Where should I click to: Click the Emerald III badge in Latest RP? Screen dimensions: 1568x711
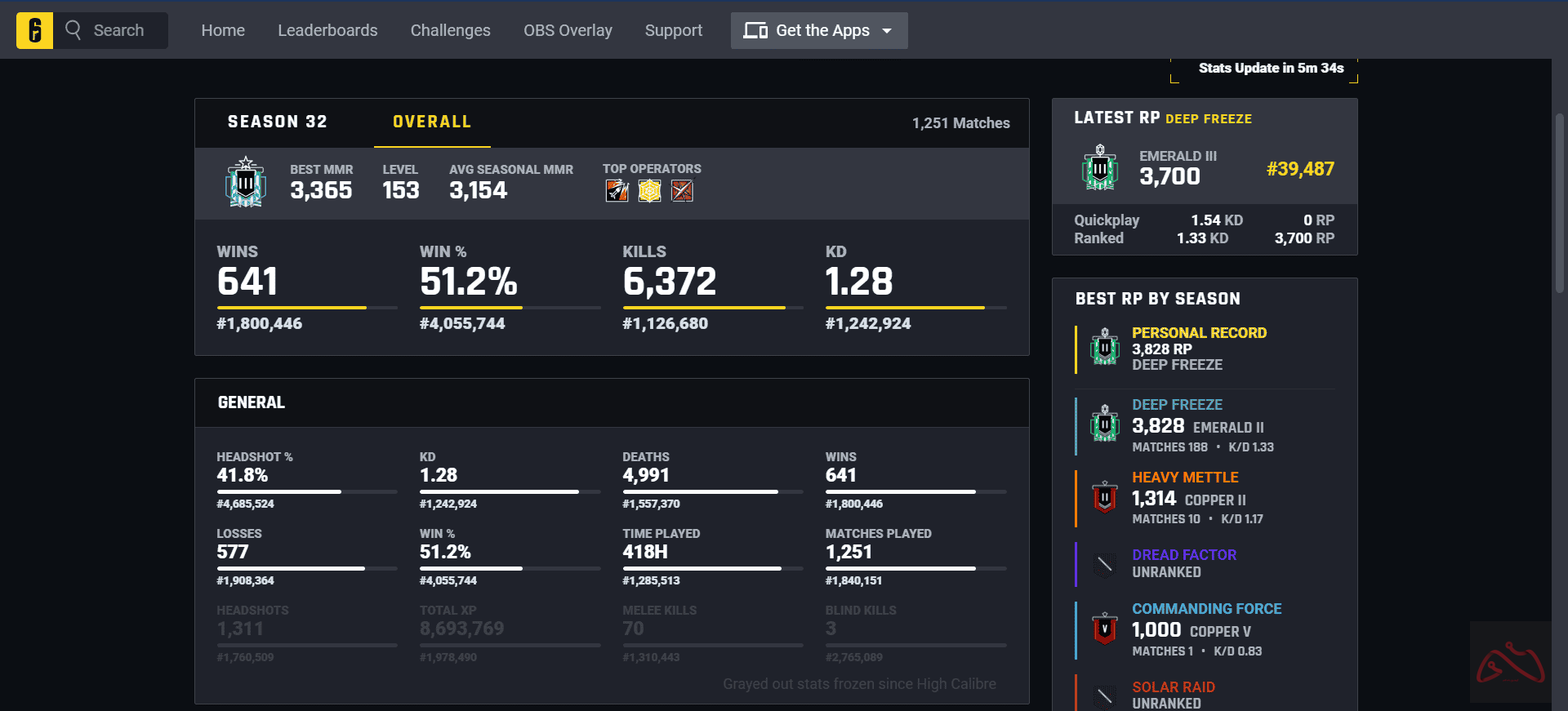1100,168
